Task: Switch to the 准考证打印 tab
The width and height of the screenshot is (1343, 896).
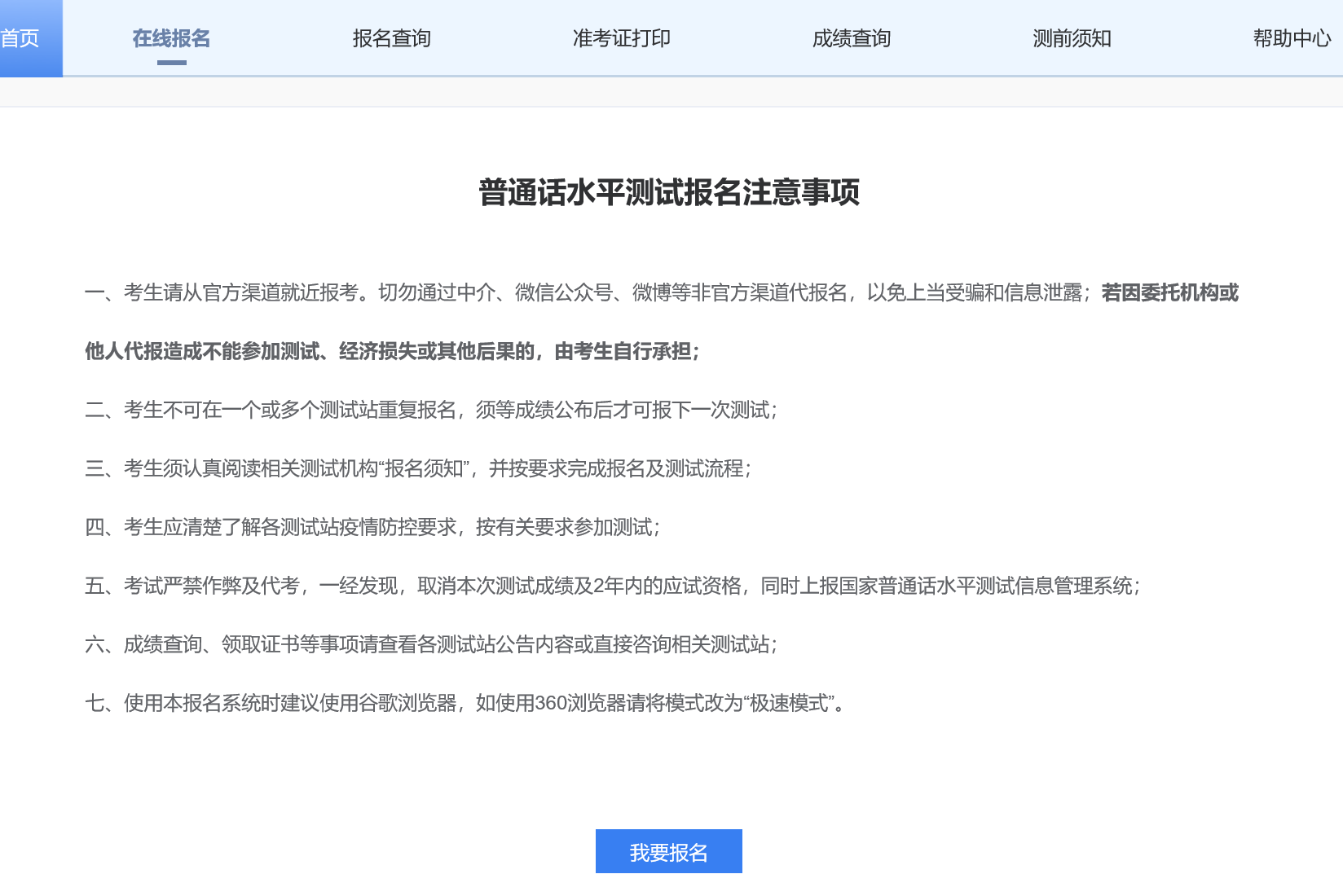Action: (621, 38)
